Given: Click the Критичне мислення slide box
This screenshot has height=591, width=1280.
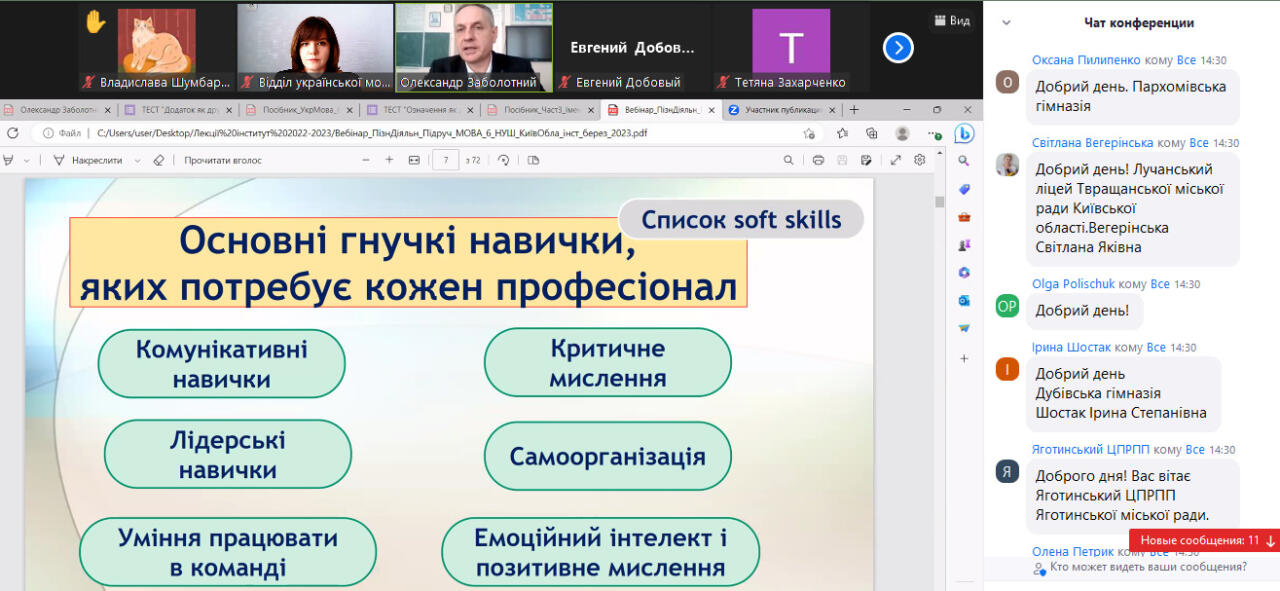Looking at the screenshot, I should 608,363.
